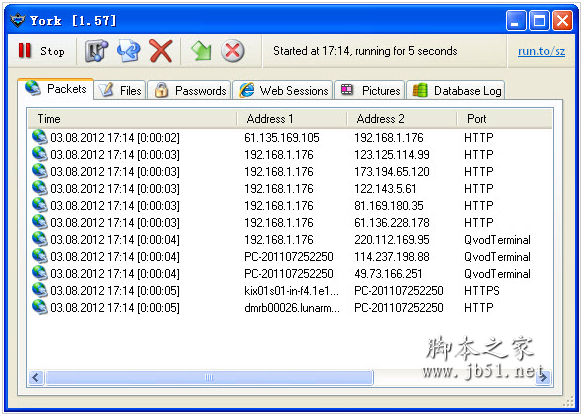Viewport: 585px width, 418px height.
Task: Switch to the Packets tab
Action: [56, 89]
